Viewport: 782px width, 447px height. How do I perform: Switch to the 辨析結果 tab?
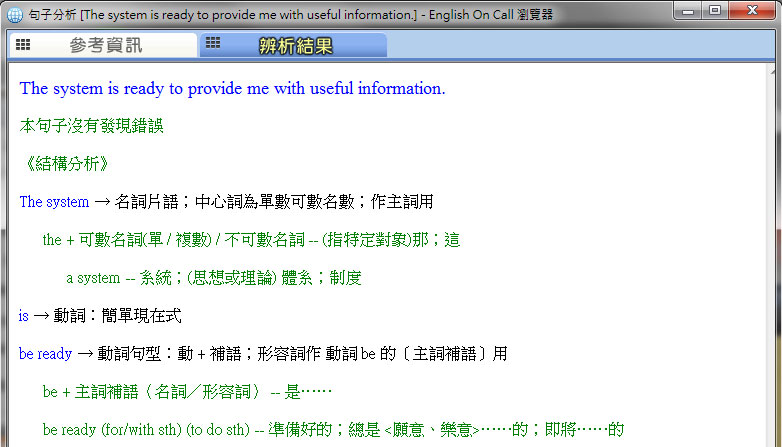tap(293, 45)
